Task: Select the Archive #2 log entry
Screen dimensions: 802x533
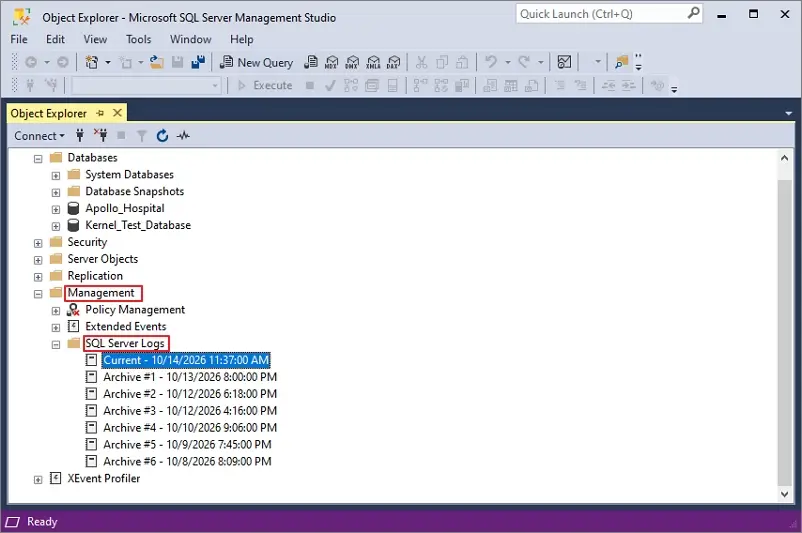Action: click(x=190, y=394)
